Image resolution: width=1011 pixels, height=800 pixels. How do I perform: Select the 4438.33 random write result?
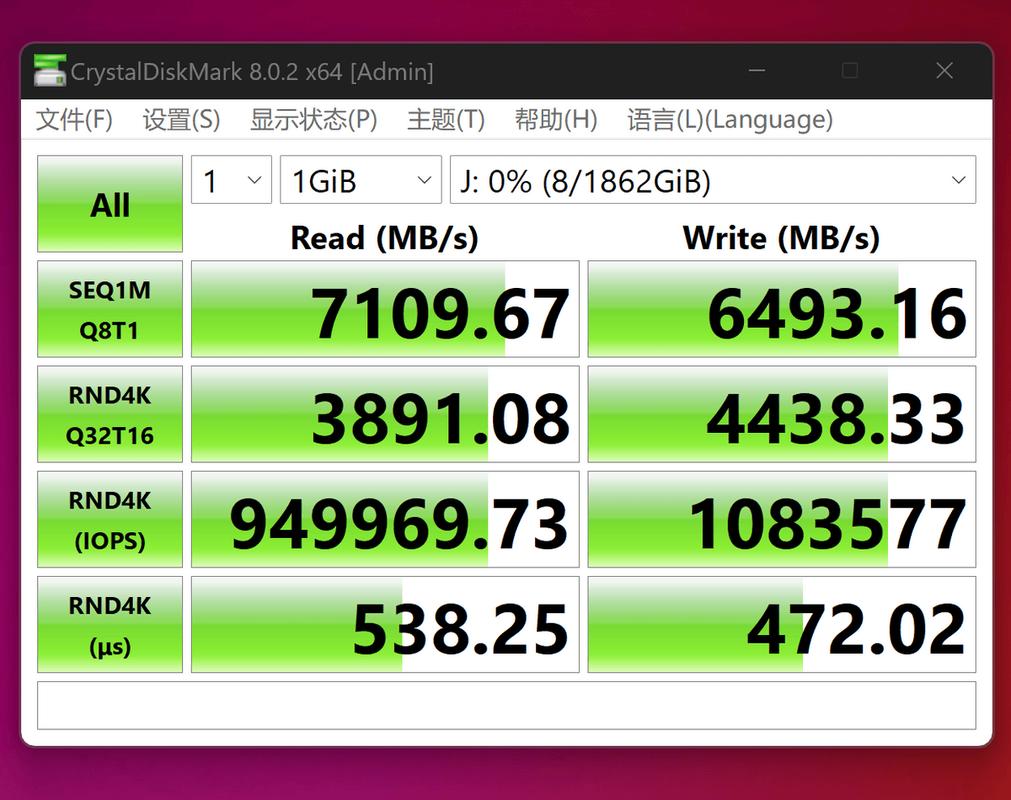pyautogui.click(x=781, y=415)
